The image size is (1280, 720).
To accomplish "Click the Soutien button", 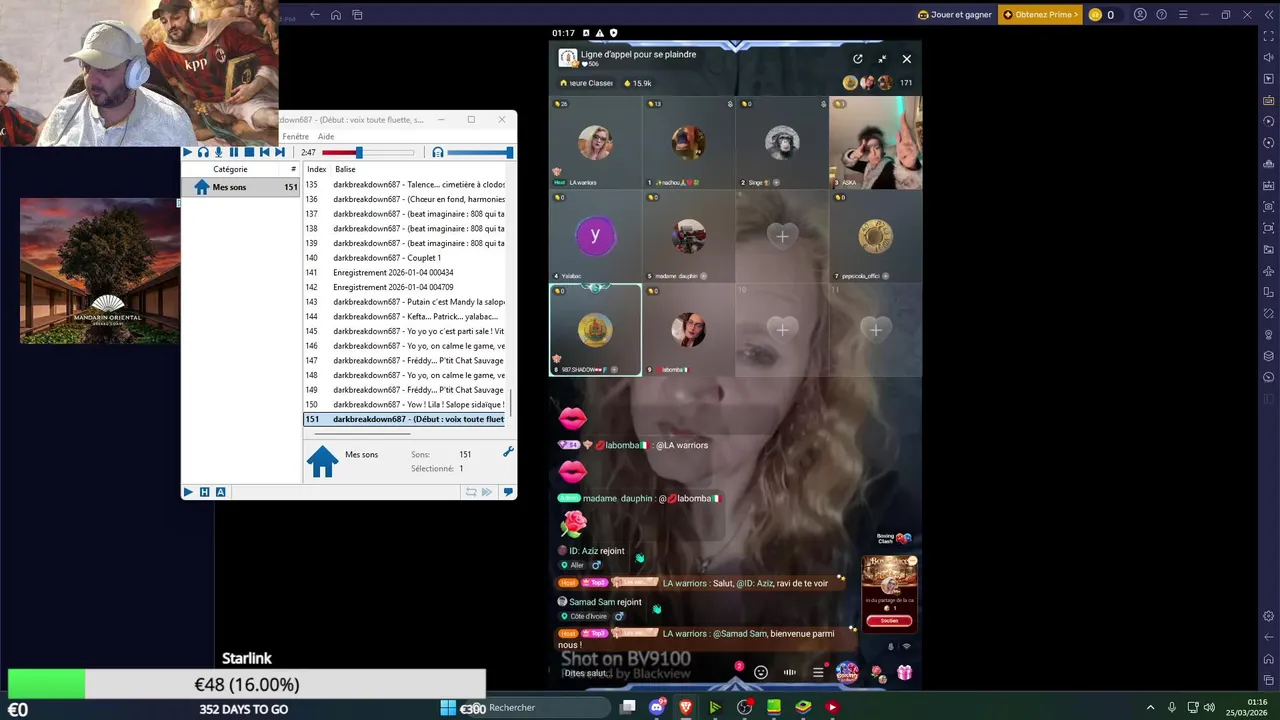I will pyautogui.click(x=889, y=620).
